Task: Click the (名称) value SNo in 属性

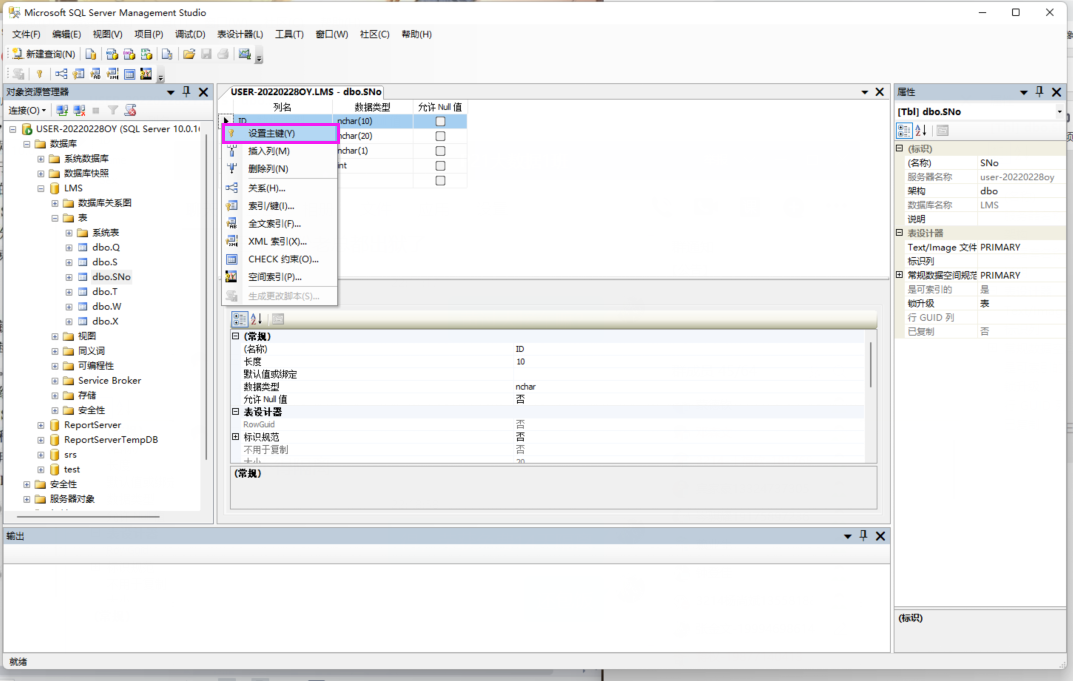Action: 1021,163
